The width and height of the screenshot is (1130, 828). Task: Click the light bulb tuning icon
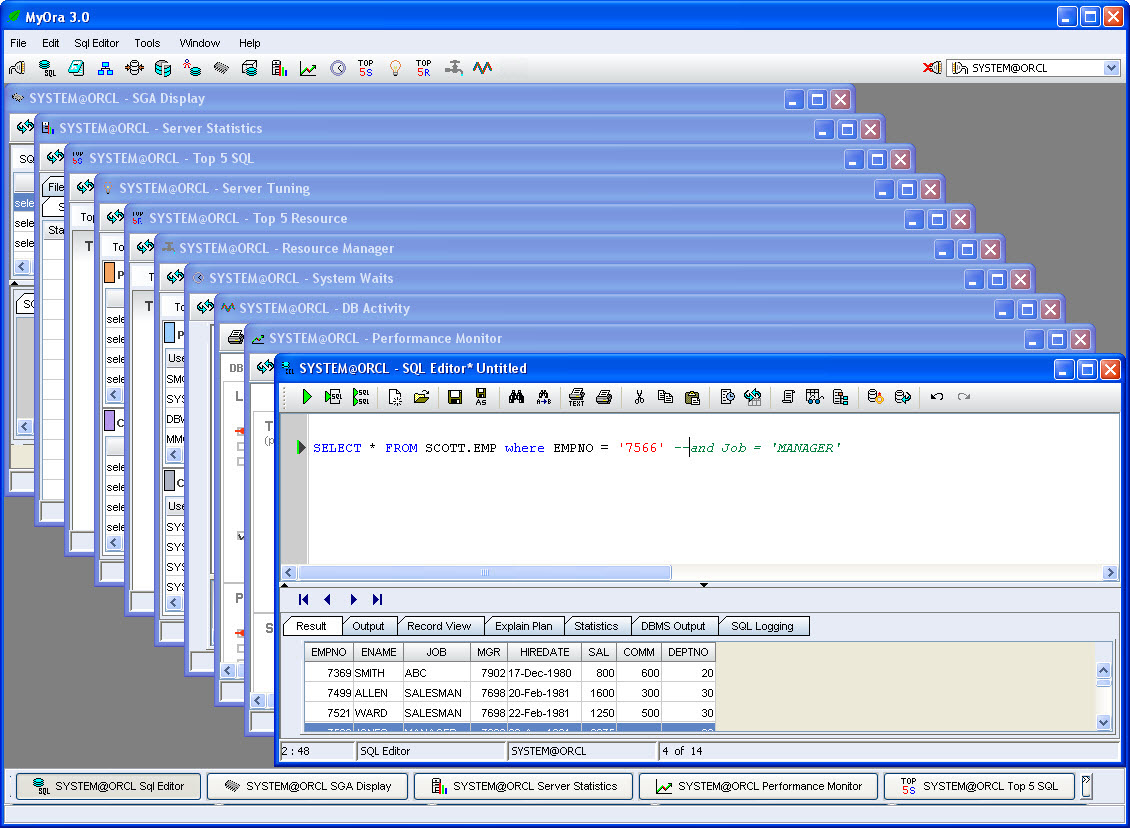pyautogui.click(x=395, y=68)
